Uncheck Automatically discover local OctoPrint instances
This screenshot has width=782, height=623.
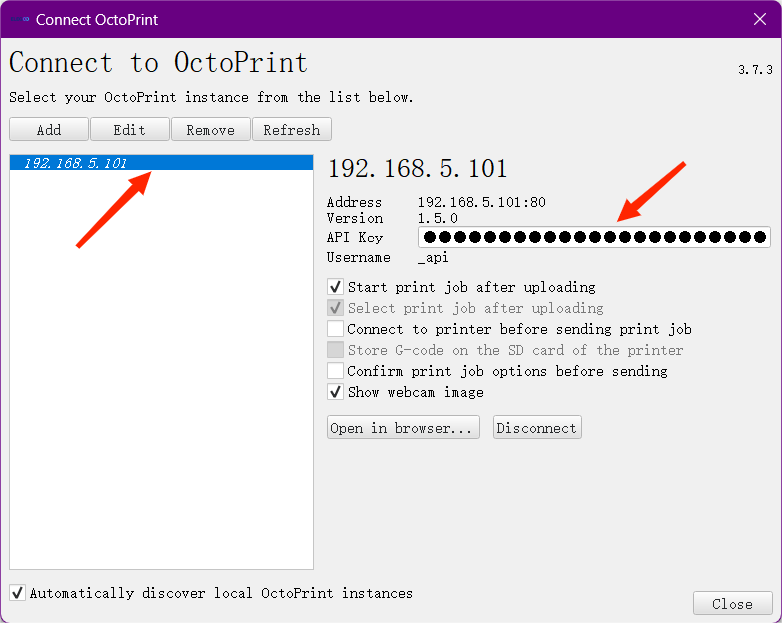coord(18,593)
